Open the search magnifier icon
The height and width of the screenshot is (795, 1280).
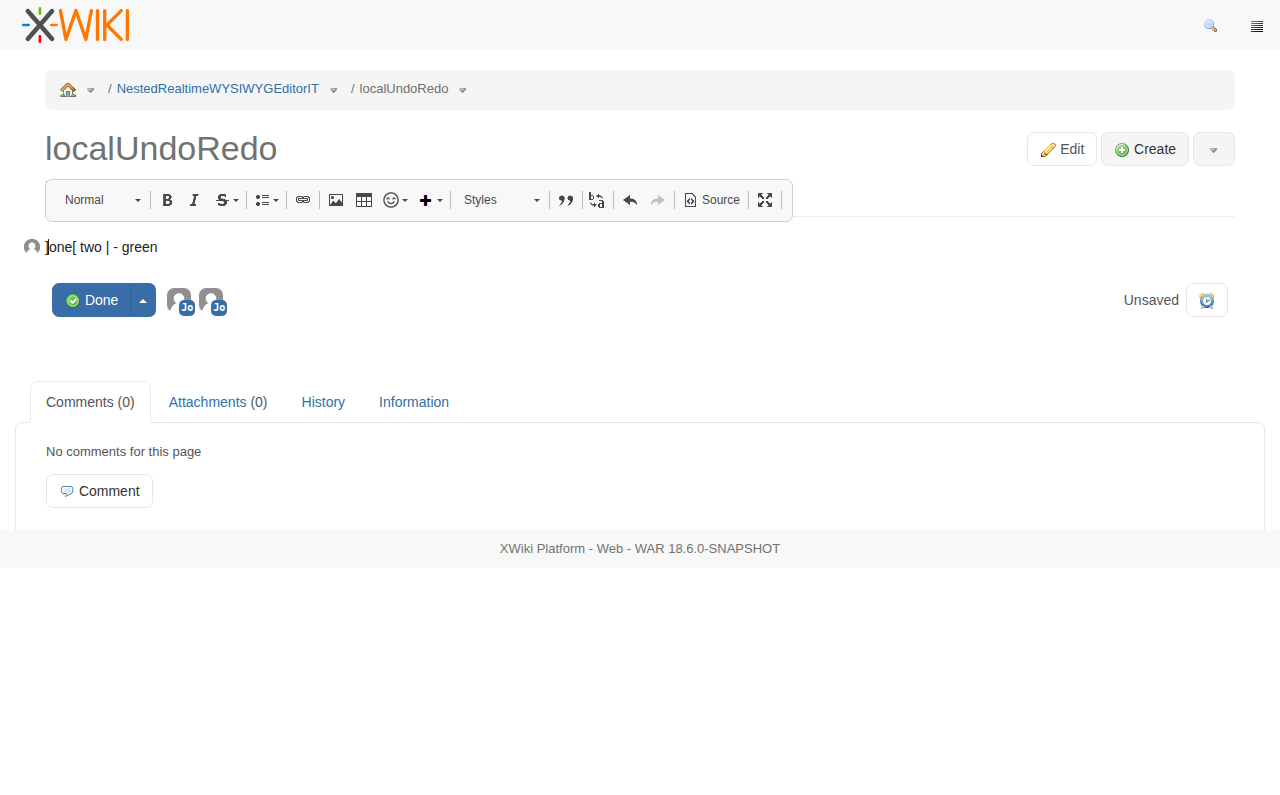(1210, 26)
